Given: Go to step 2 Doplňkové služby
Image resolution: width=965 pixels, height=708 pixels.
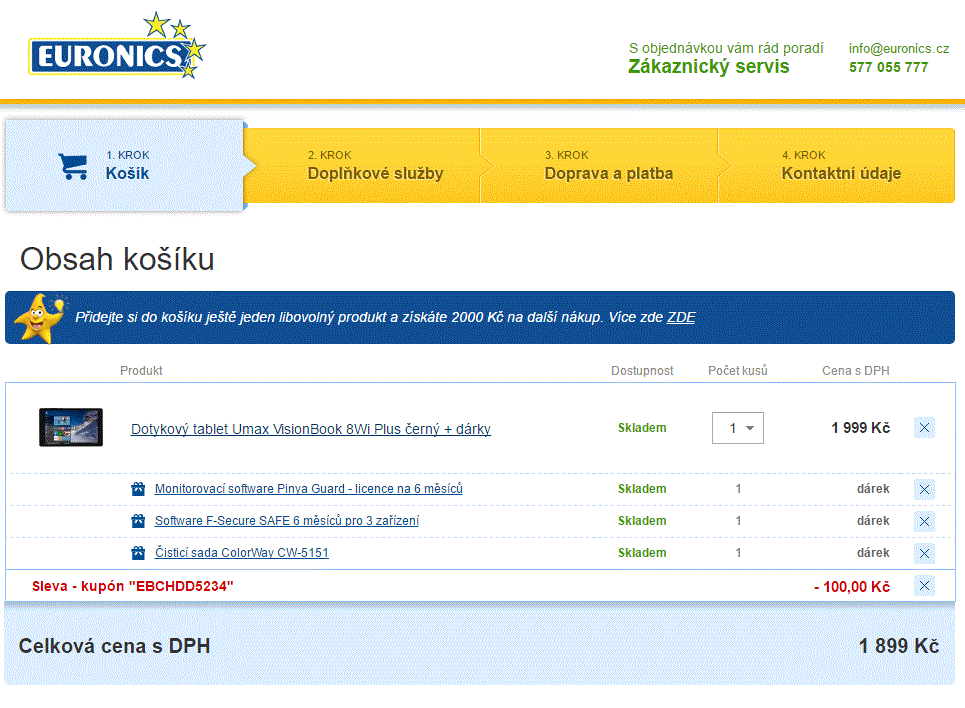Looking at the screenshot, I should click(x=362, y=166).
